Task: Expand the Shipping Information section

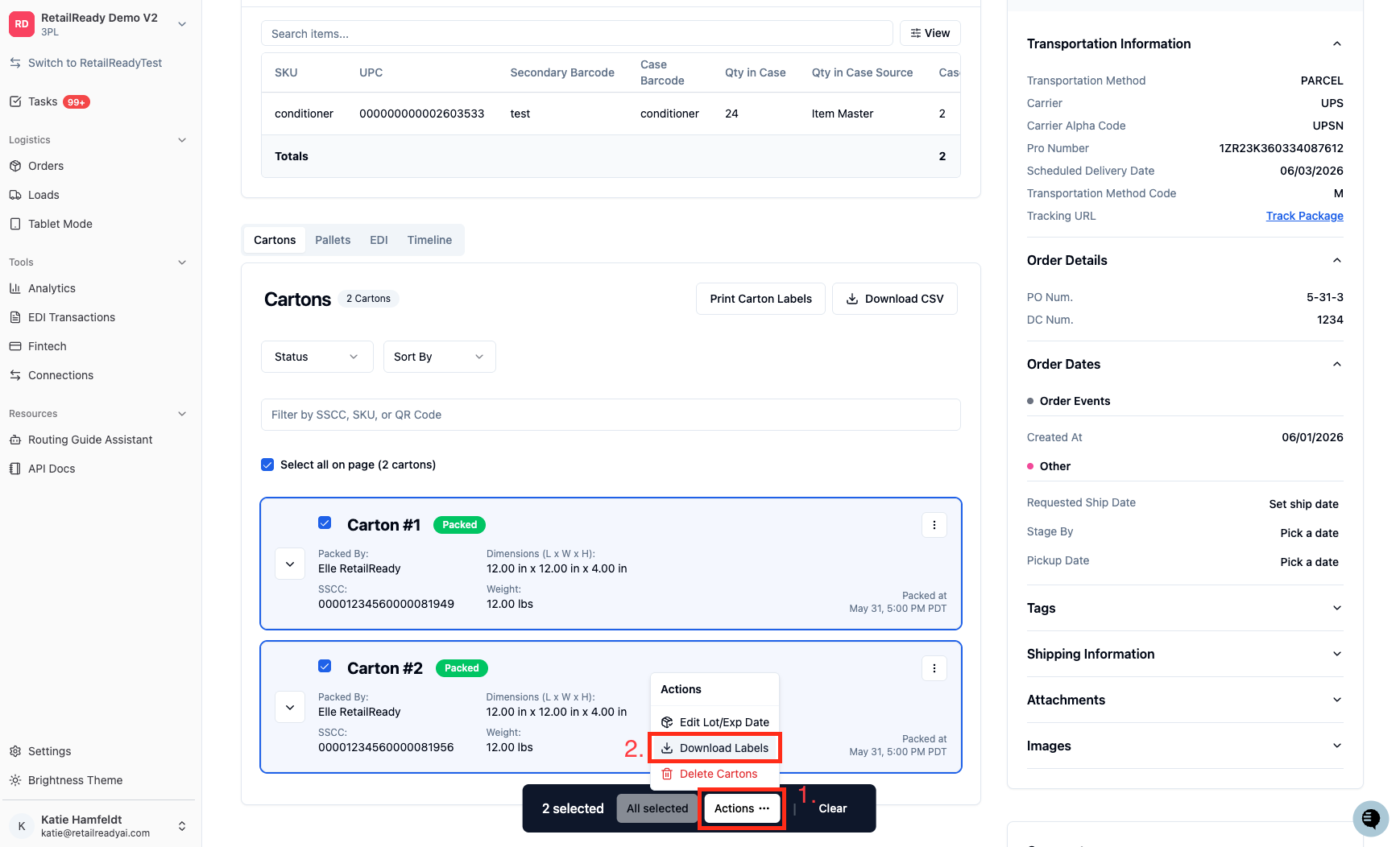Action: coord(1185,654)
